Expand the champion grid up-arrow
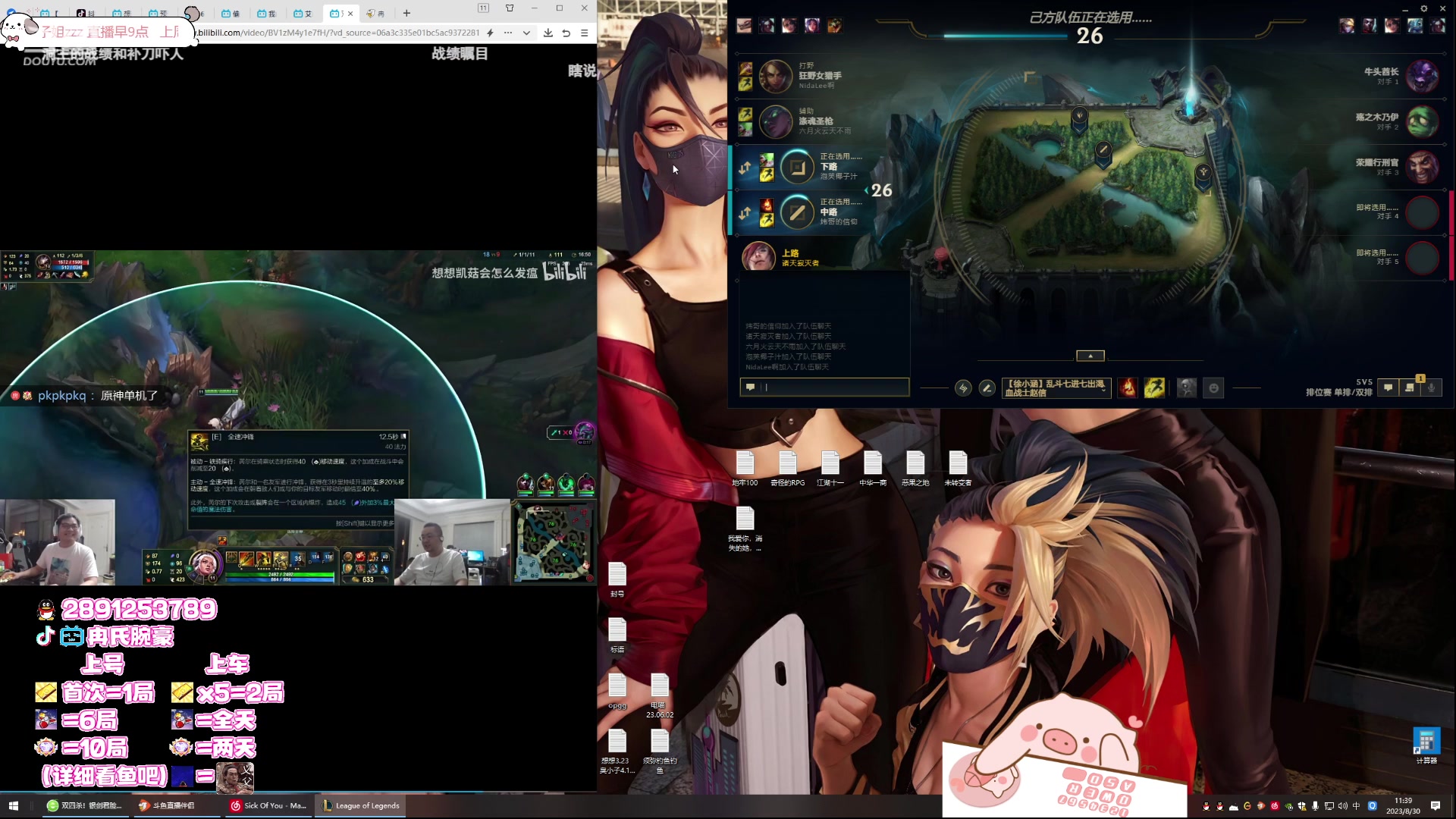Viewport: 1456px width, 819px height. pyautogui.click(x=1090, y=356)
